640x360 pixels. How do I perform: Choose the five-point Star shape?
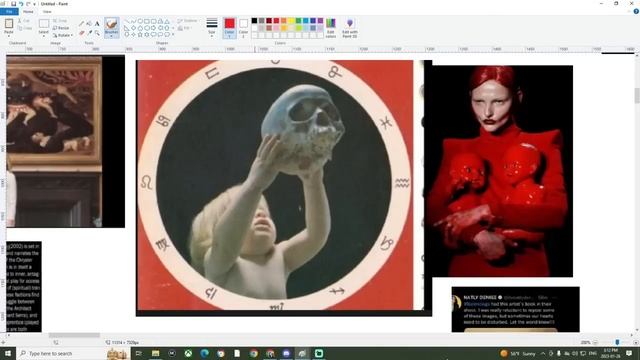[x=140, y=35]
